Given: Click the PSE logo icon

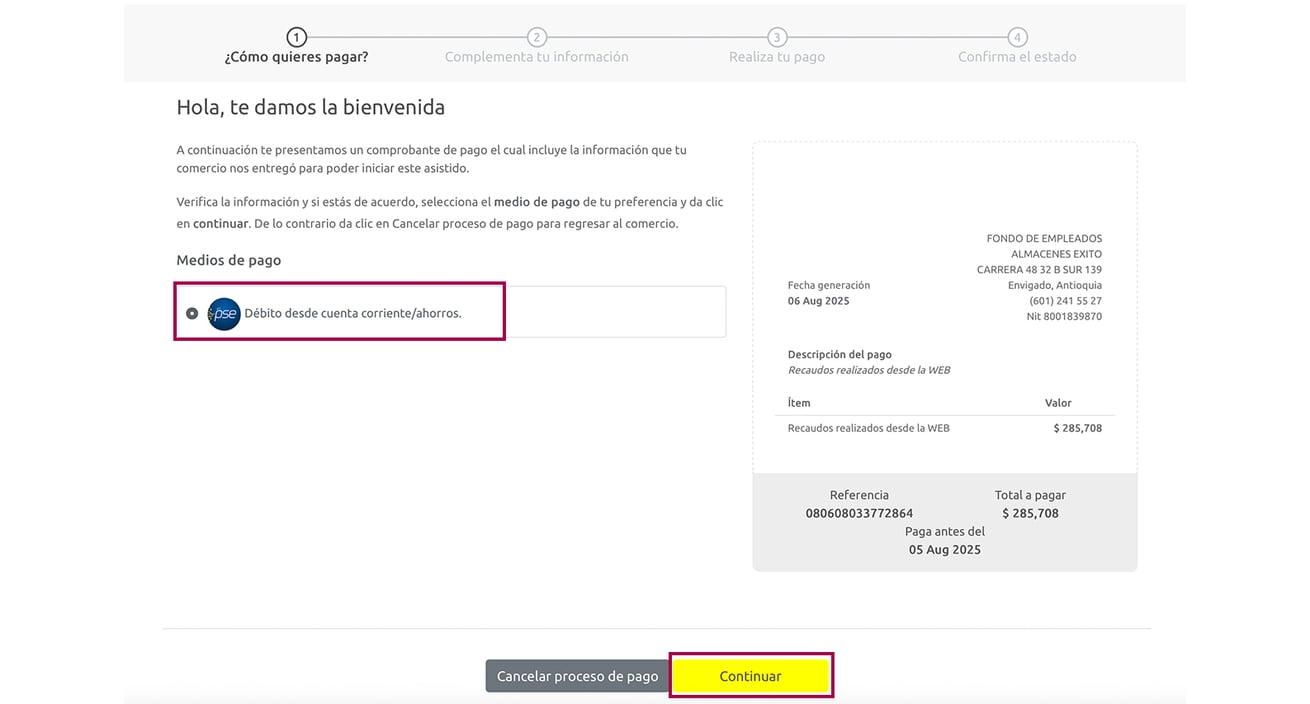Looking at the screenshot, I should (x=224, y=313).
